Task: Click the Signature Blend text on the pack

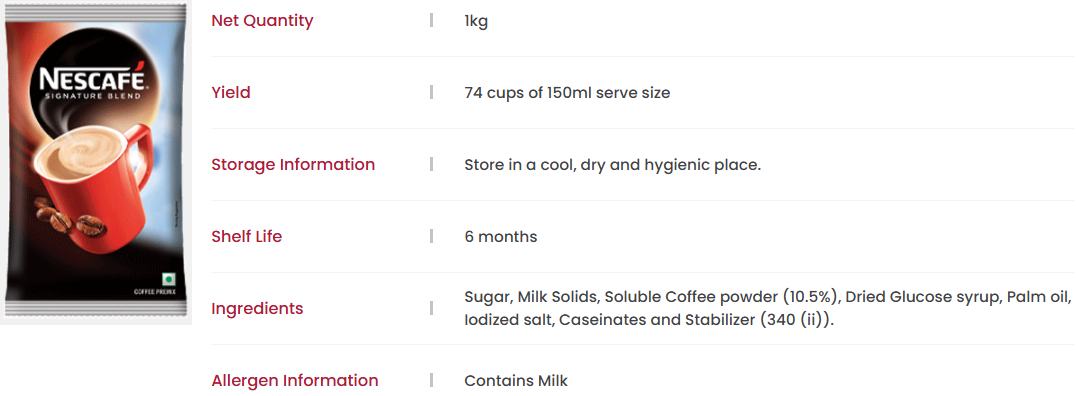Action: [92, 97]
